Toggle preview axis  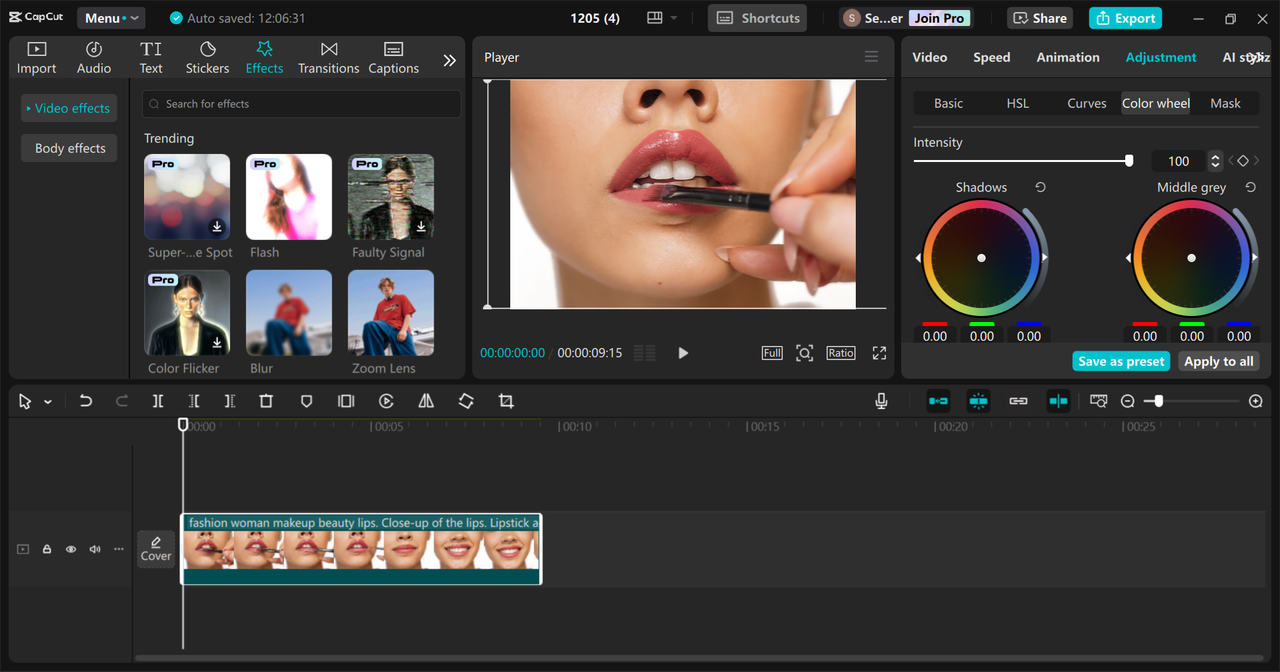click(x=1058, y=401)
